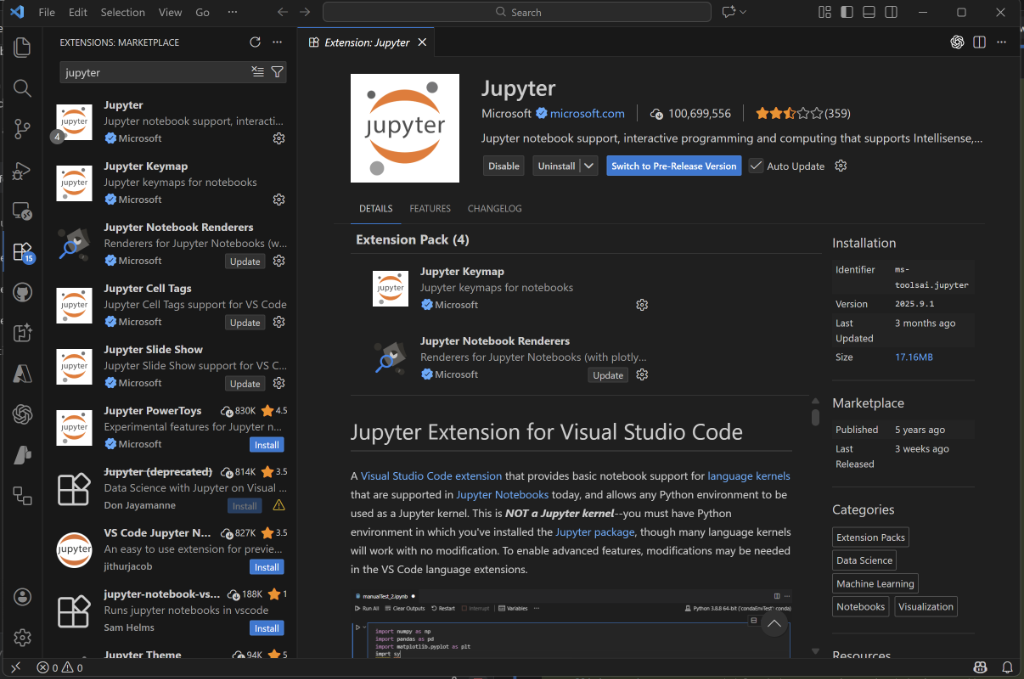Open Copilot chat icon in title bar

coord(729,12)
